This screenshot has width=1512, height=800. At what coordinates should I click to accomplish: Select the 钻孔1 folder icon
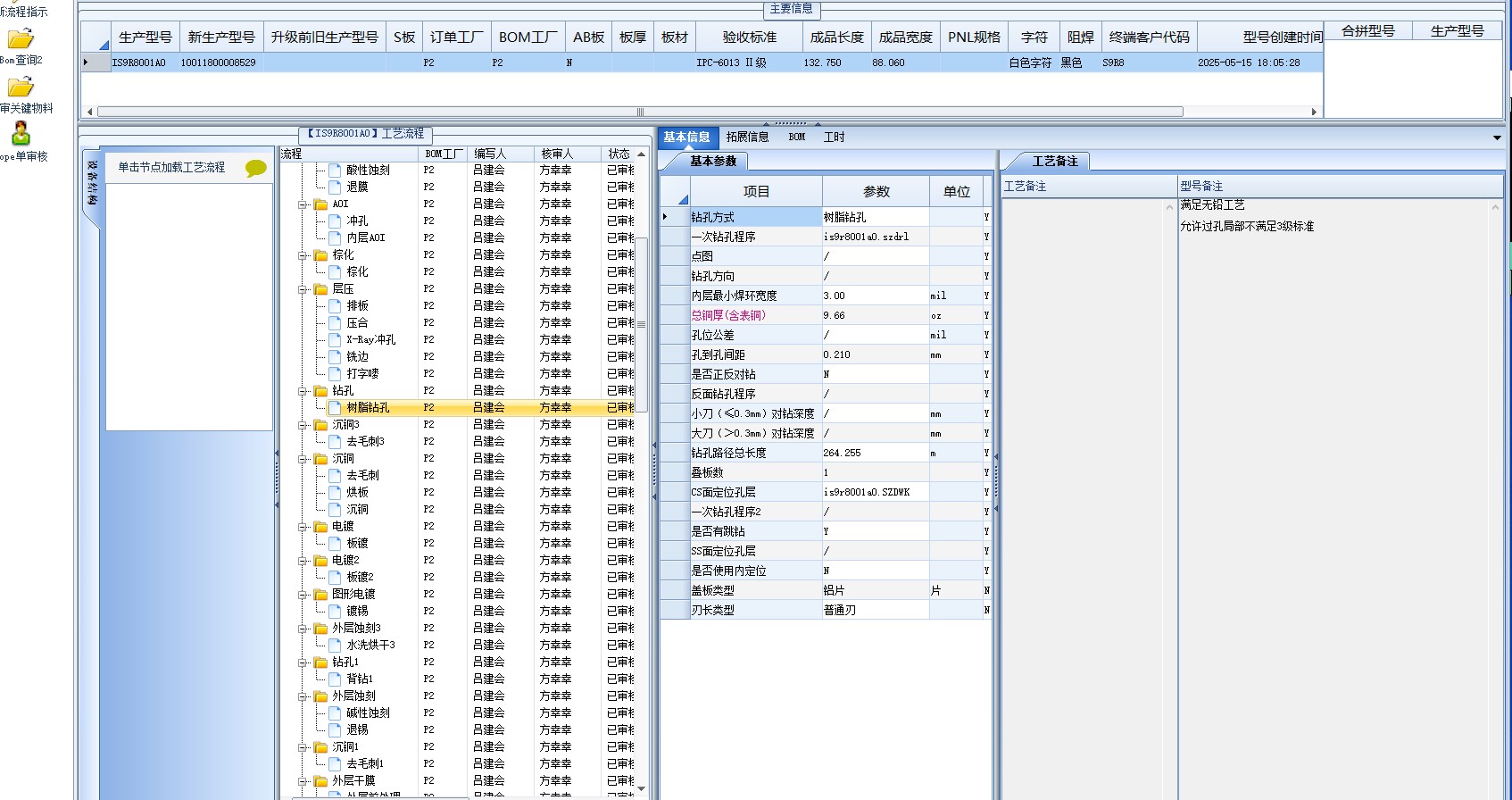click(x=321, y=662)
